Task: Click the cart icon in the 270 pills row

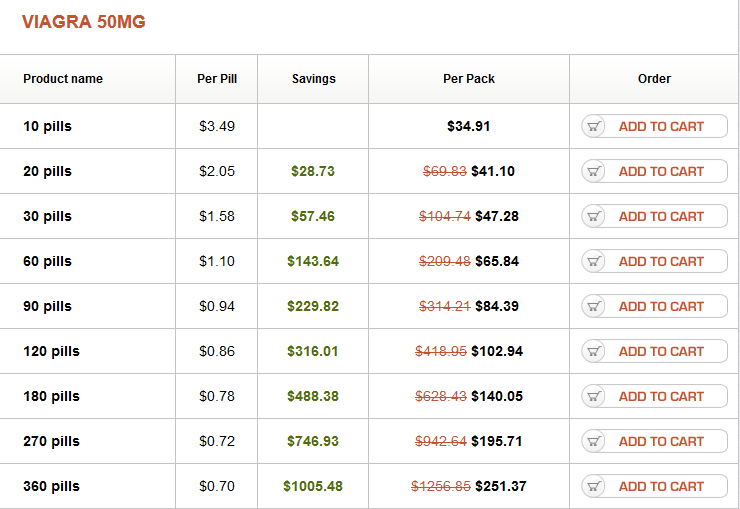Action: (594, 441)
